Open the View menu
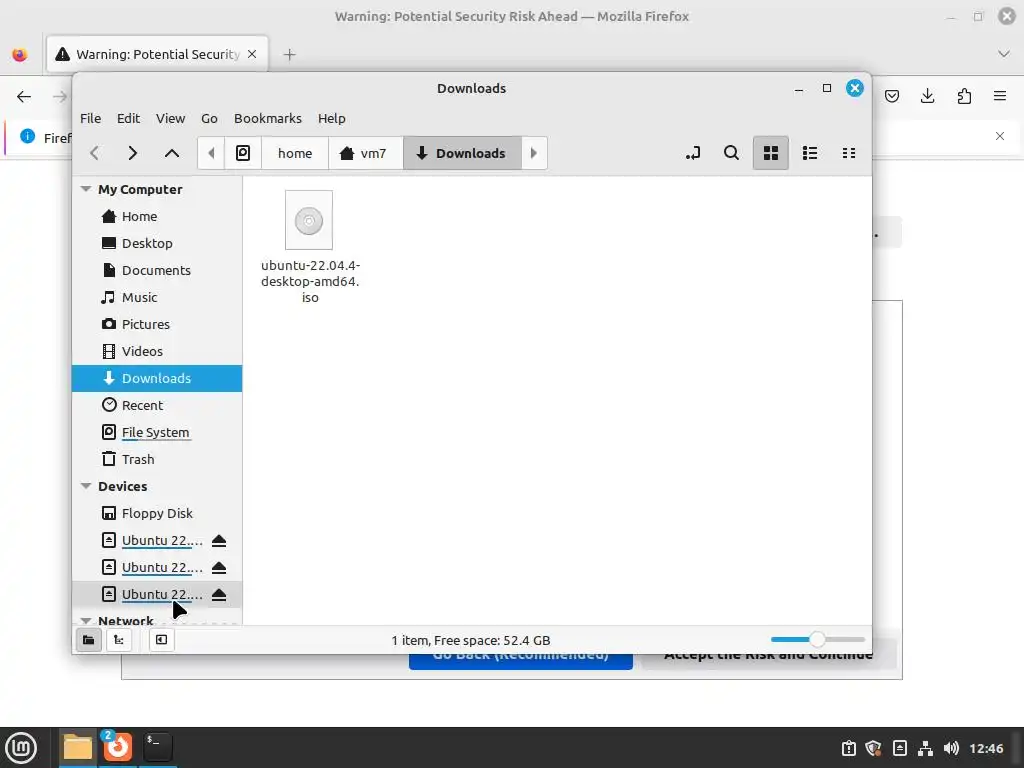The width and height of the screenshot is (1024, 768). (170, 118)
